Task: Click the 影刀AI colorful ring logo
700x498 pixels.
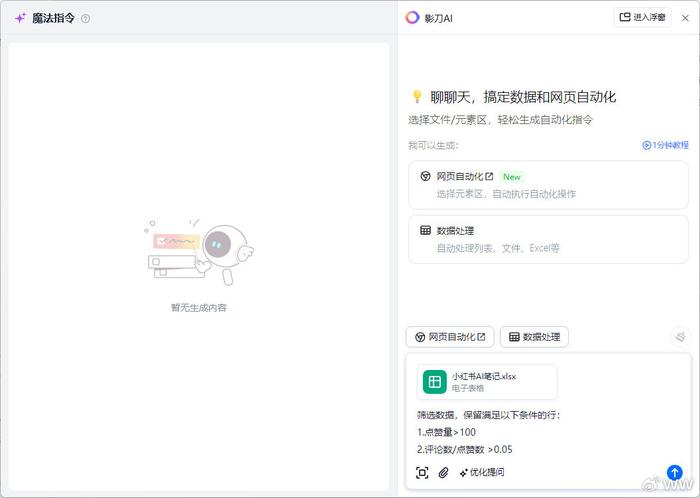Action: pos(412,17)
